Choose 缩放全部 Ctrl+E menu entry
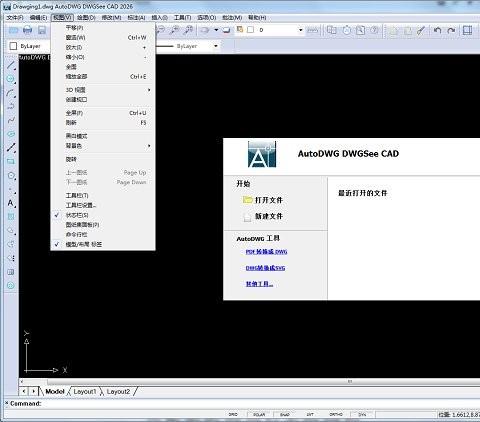The image size is (480, 422). [x=103, y=77]
